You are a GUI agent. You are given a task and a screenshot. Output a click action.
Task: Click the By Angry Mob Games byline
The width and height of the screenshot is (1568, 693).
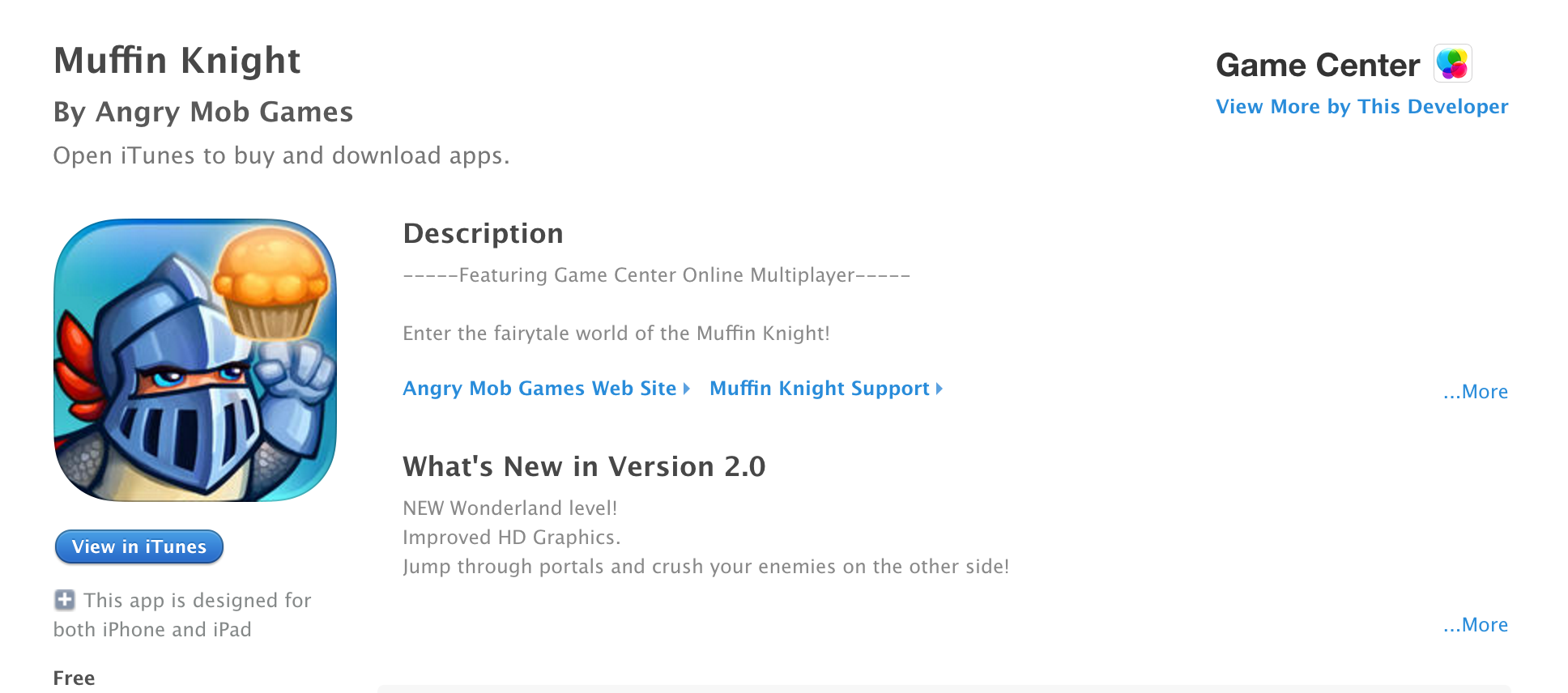[203, 113]
